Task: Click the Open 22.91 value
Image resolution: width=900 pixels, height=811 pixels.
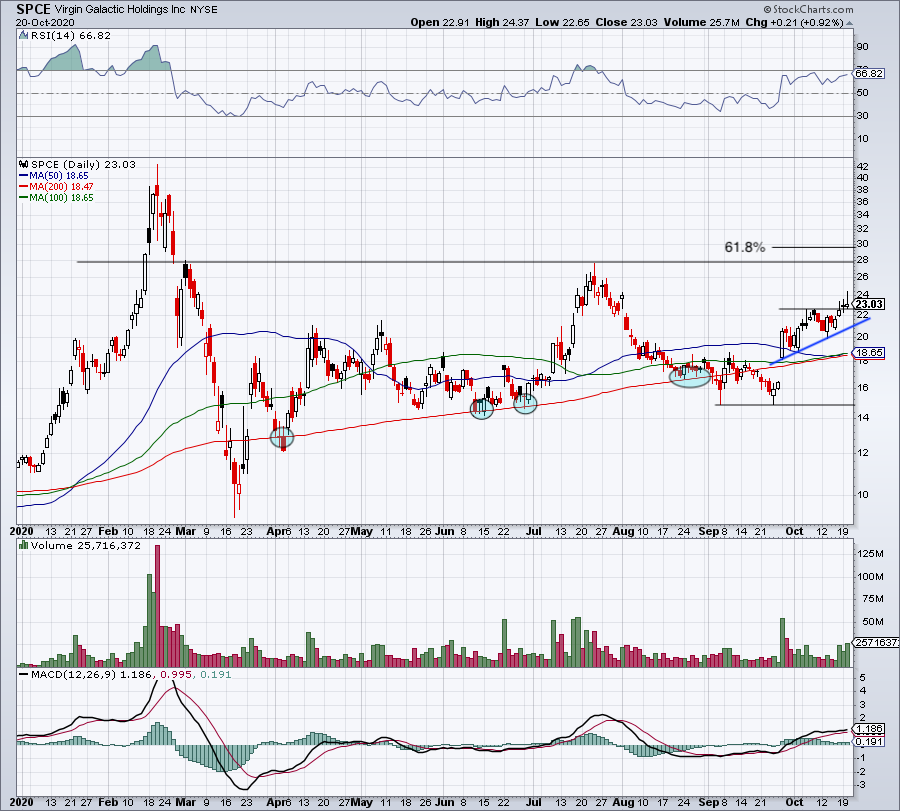Action: pos(440,22)
